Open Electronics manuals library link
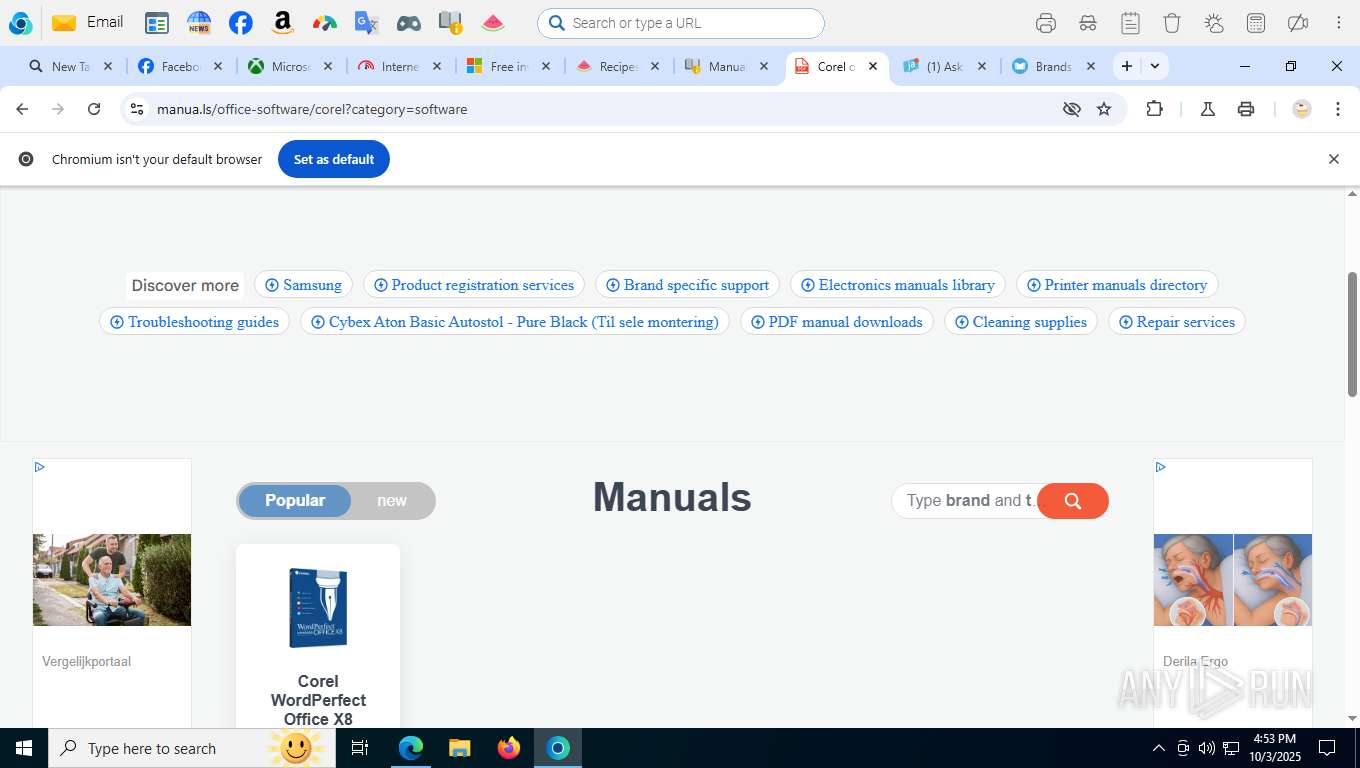Image resolution: width=1360 pixels, height=768 pixels. click(897, 285)
